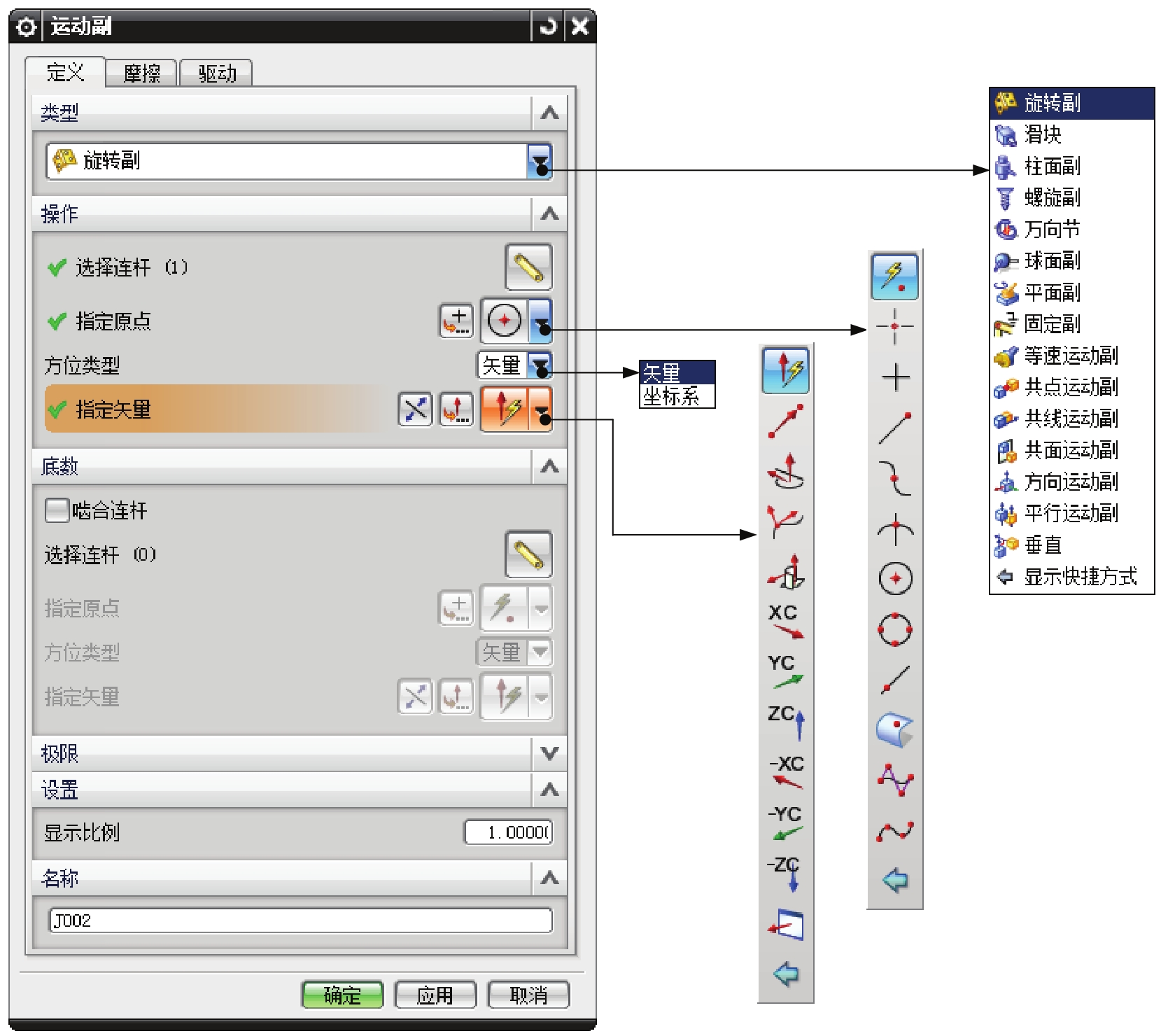Switch to the 定义 tab
Image resolution: width=1161 pixels, height=1036 pixels.
coord(65,72)
